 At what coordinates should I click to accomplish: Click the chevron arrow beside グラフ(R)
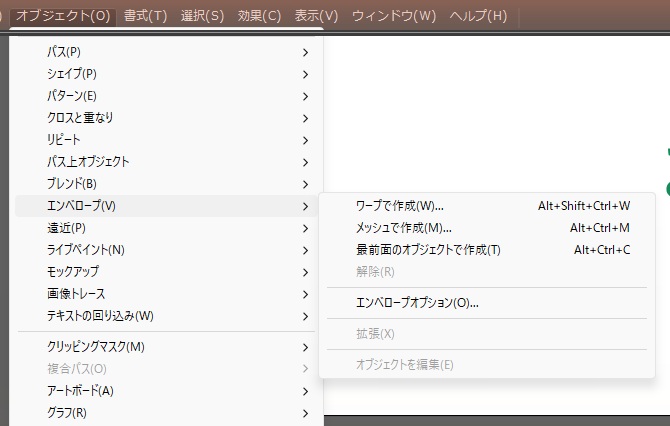305,414
